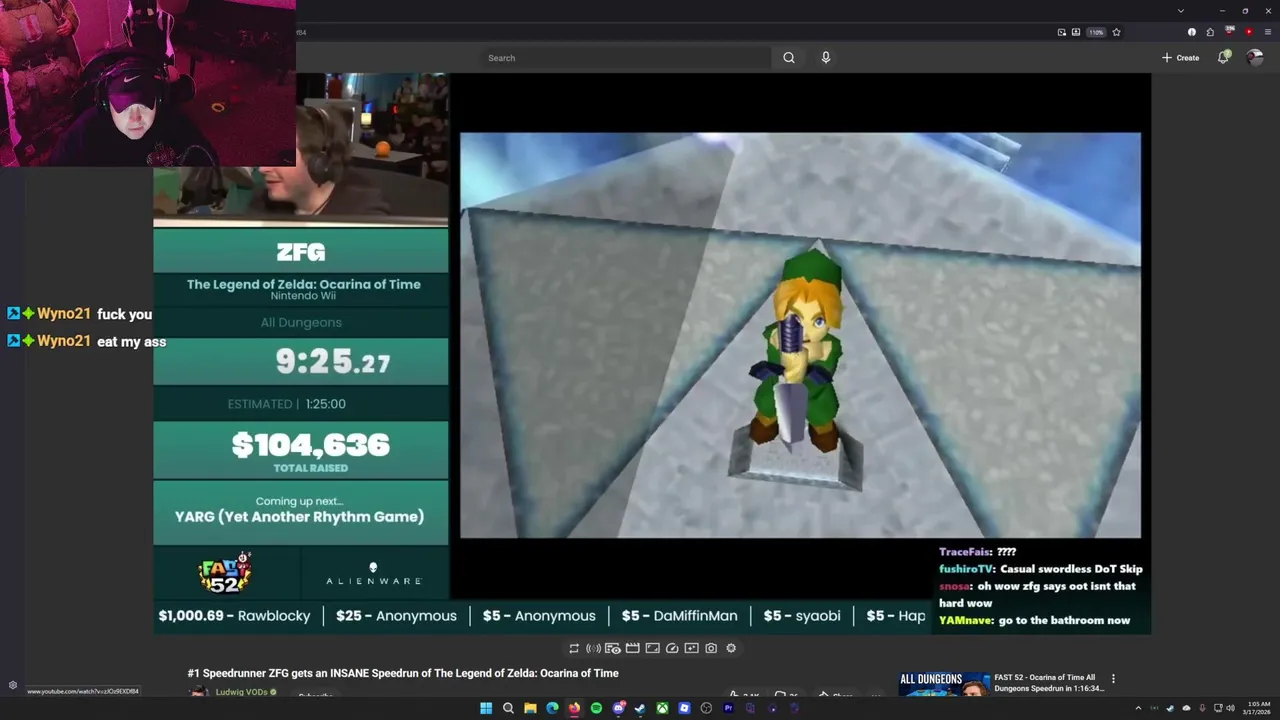Bookmark this page with the star icon
The image size is (1280, 720).
tap(1116, 32)
